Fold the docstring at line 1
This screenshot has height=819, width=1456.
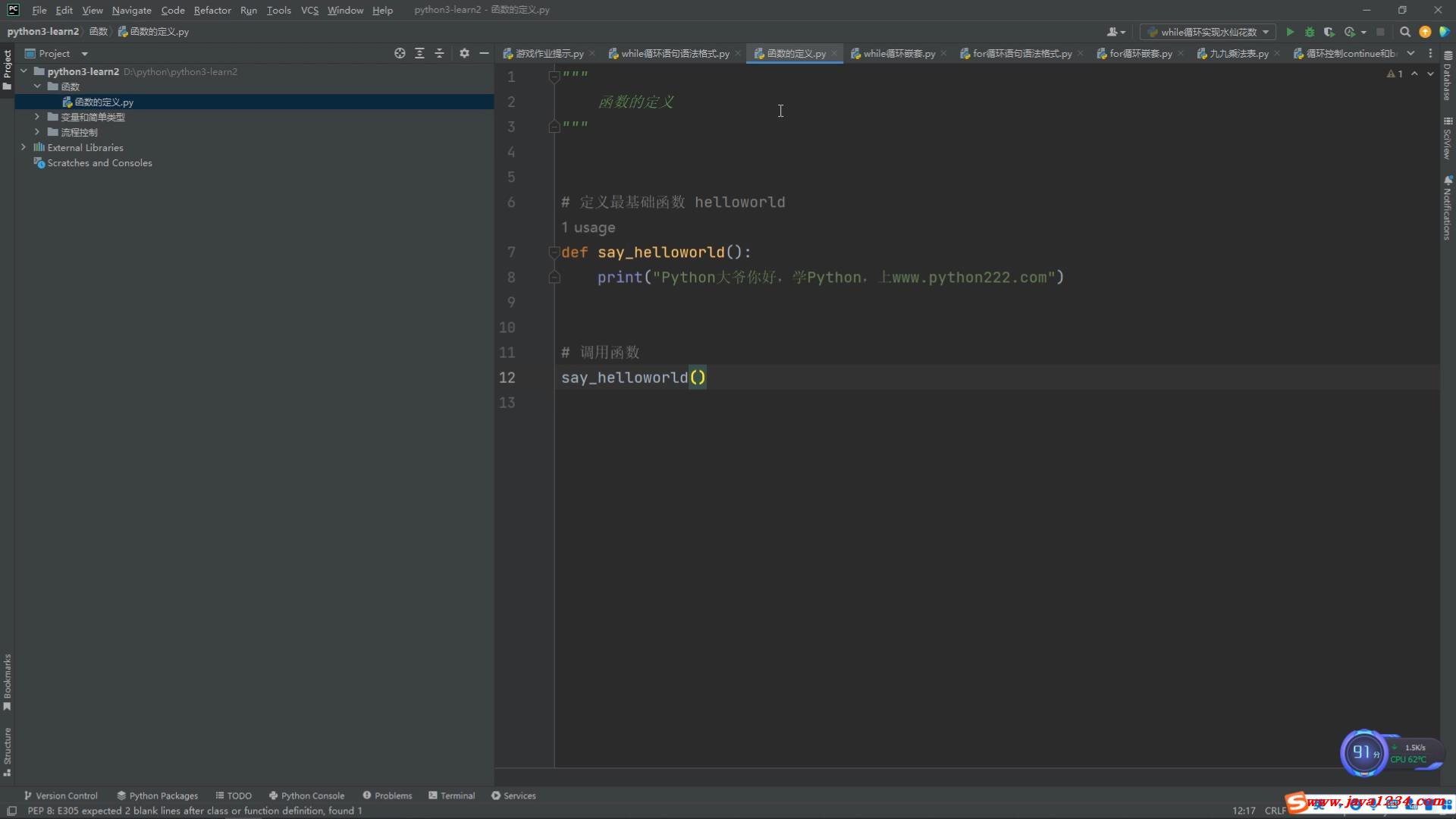pos(554,77)
